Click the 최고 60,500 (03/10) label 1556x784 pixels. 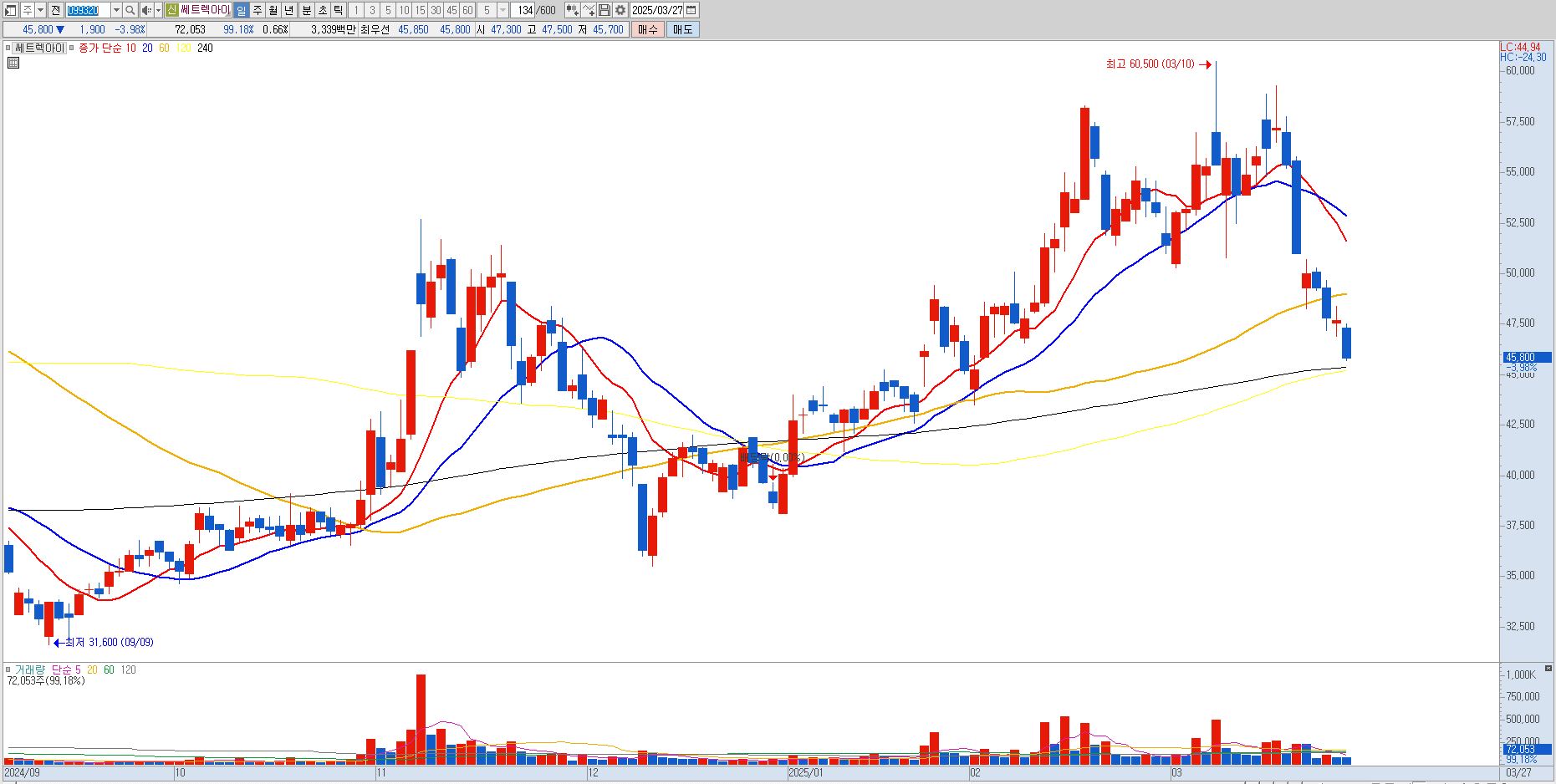pos(1150,64)
